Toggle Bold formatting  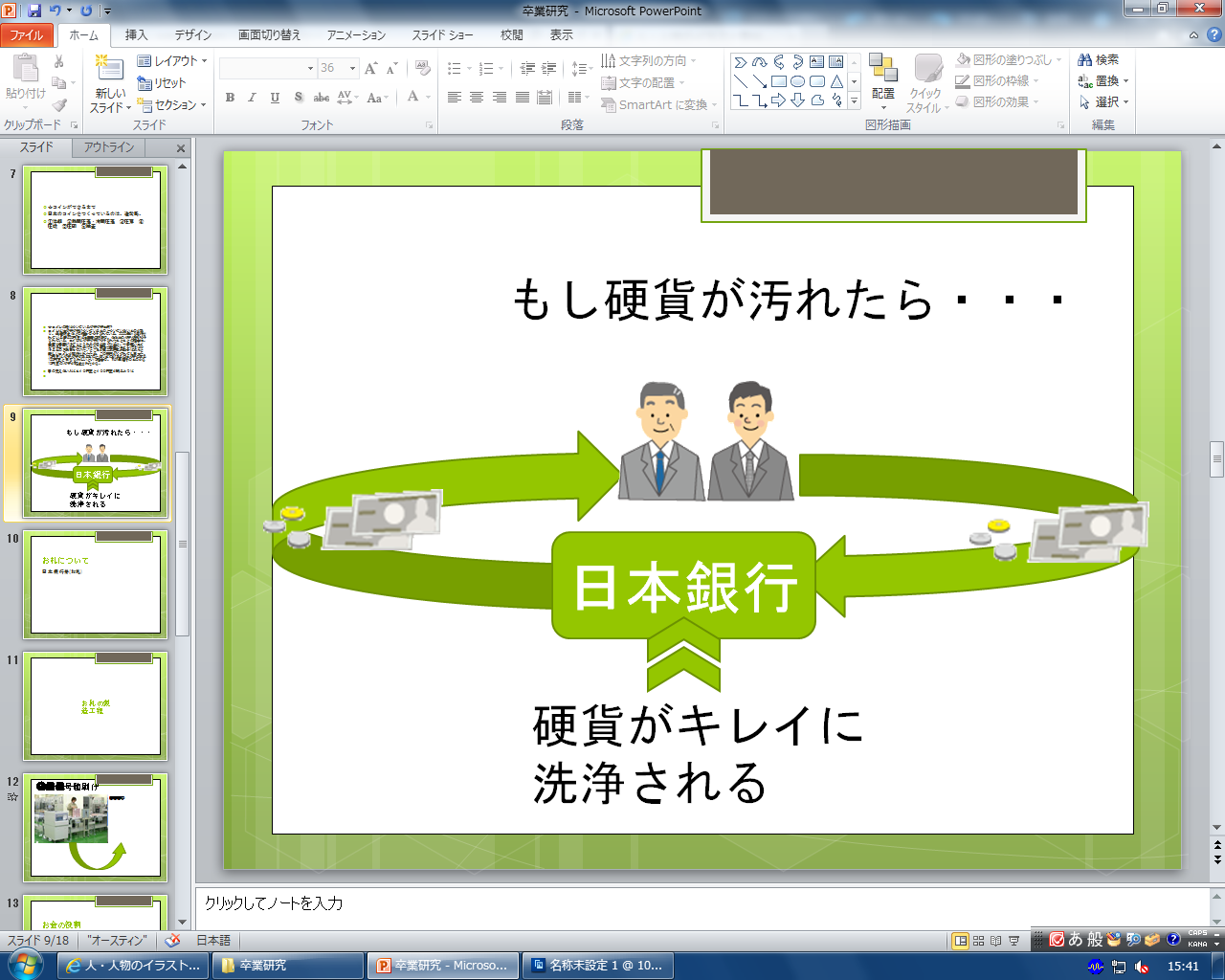(x=230, y=98)
